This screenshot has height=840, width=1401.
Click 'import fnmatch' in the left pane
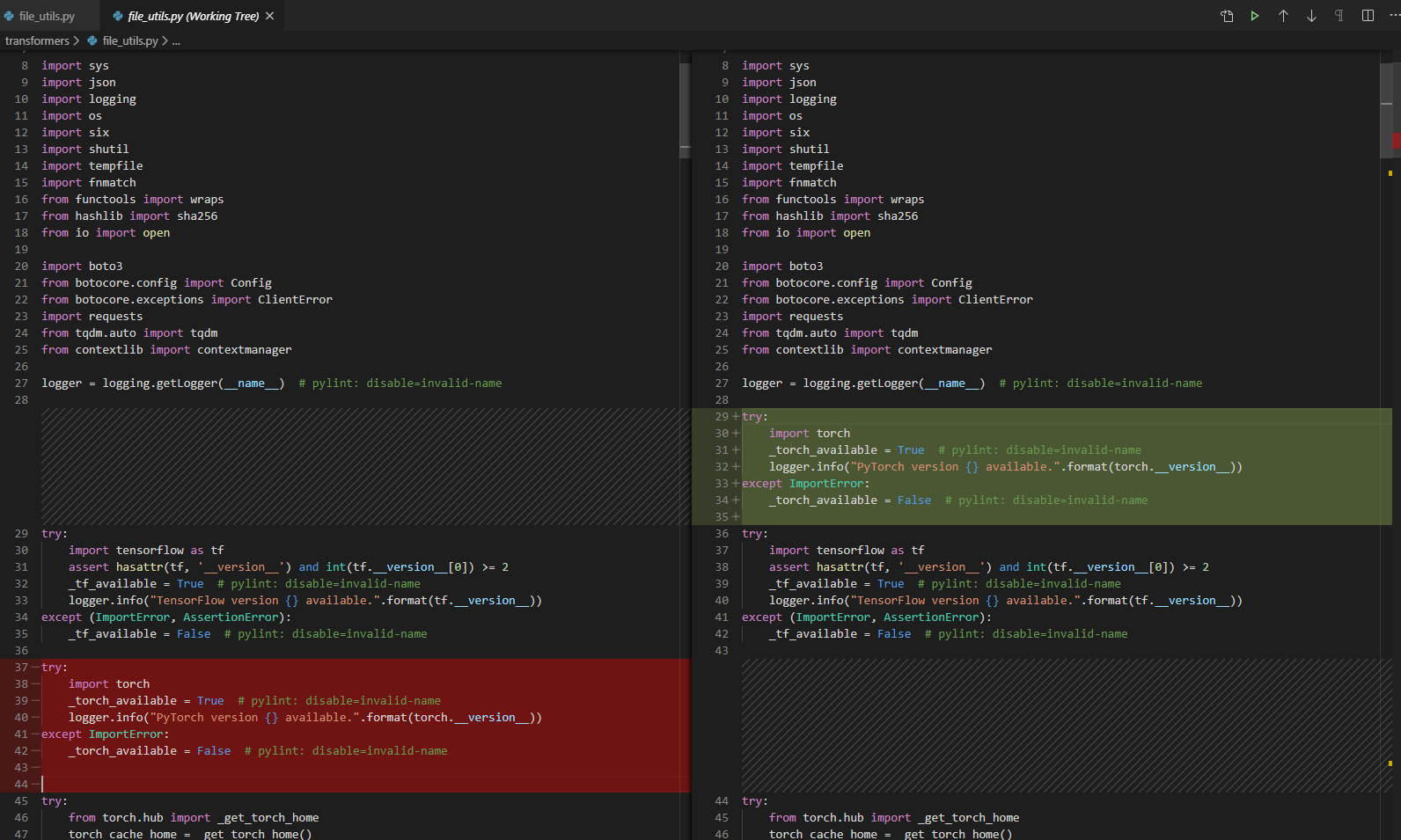(89, 183)
